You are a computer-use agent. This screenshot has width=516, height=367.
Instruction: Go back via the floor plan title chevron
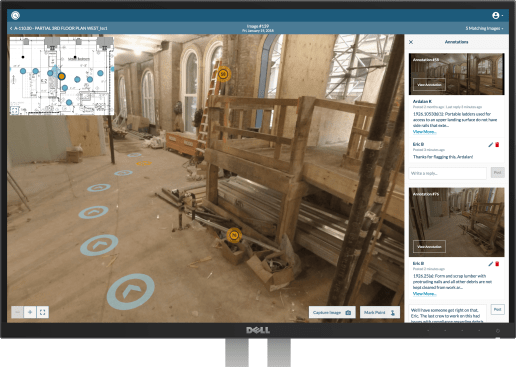[11, 28]
